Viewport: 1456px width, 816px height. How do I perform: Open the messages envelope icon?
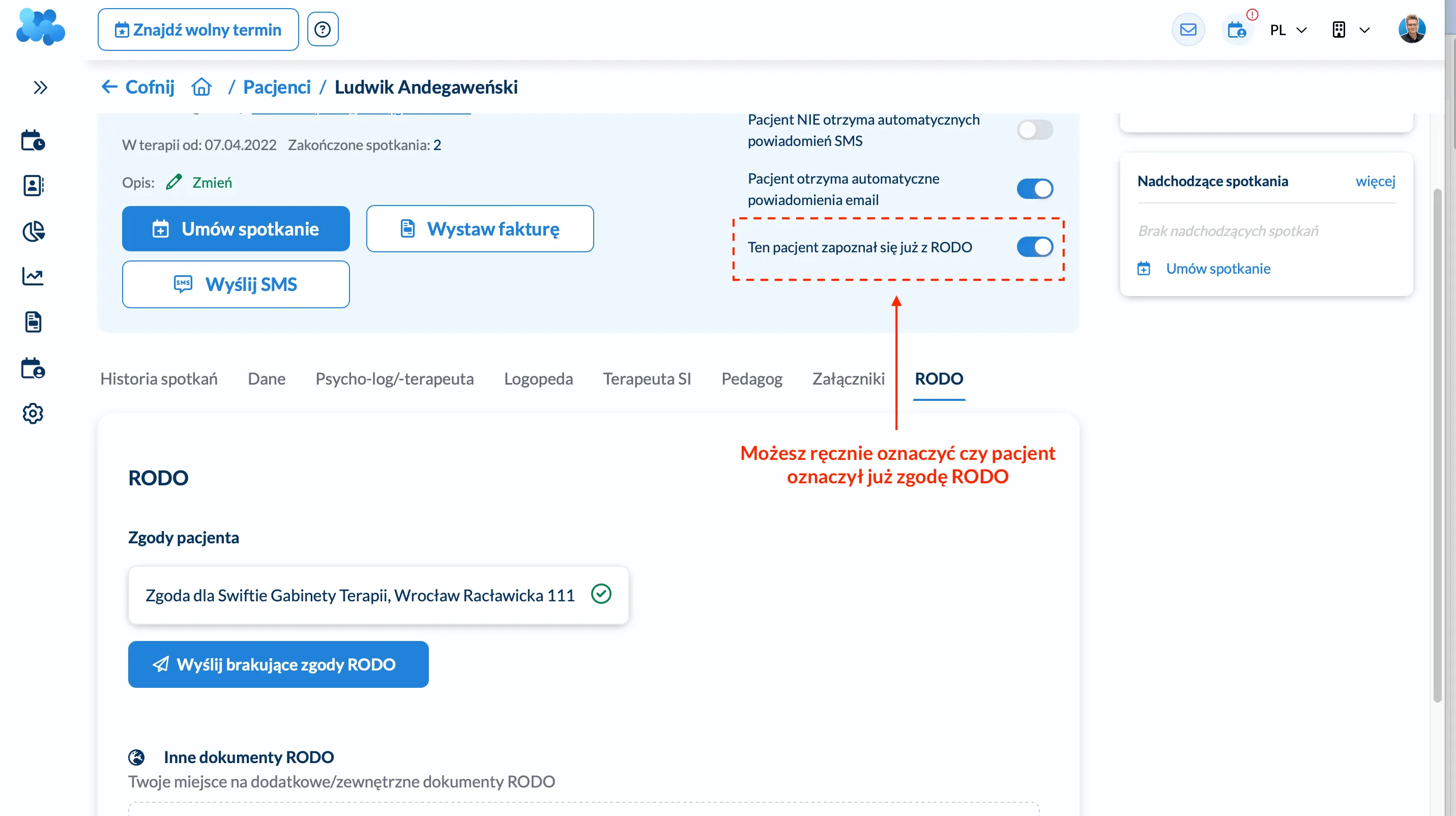[1188, 30]
